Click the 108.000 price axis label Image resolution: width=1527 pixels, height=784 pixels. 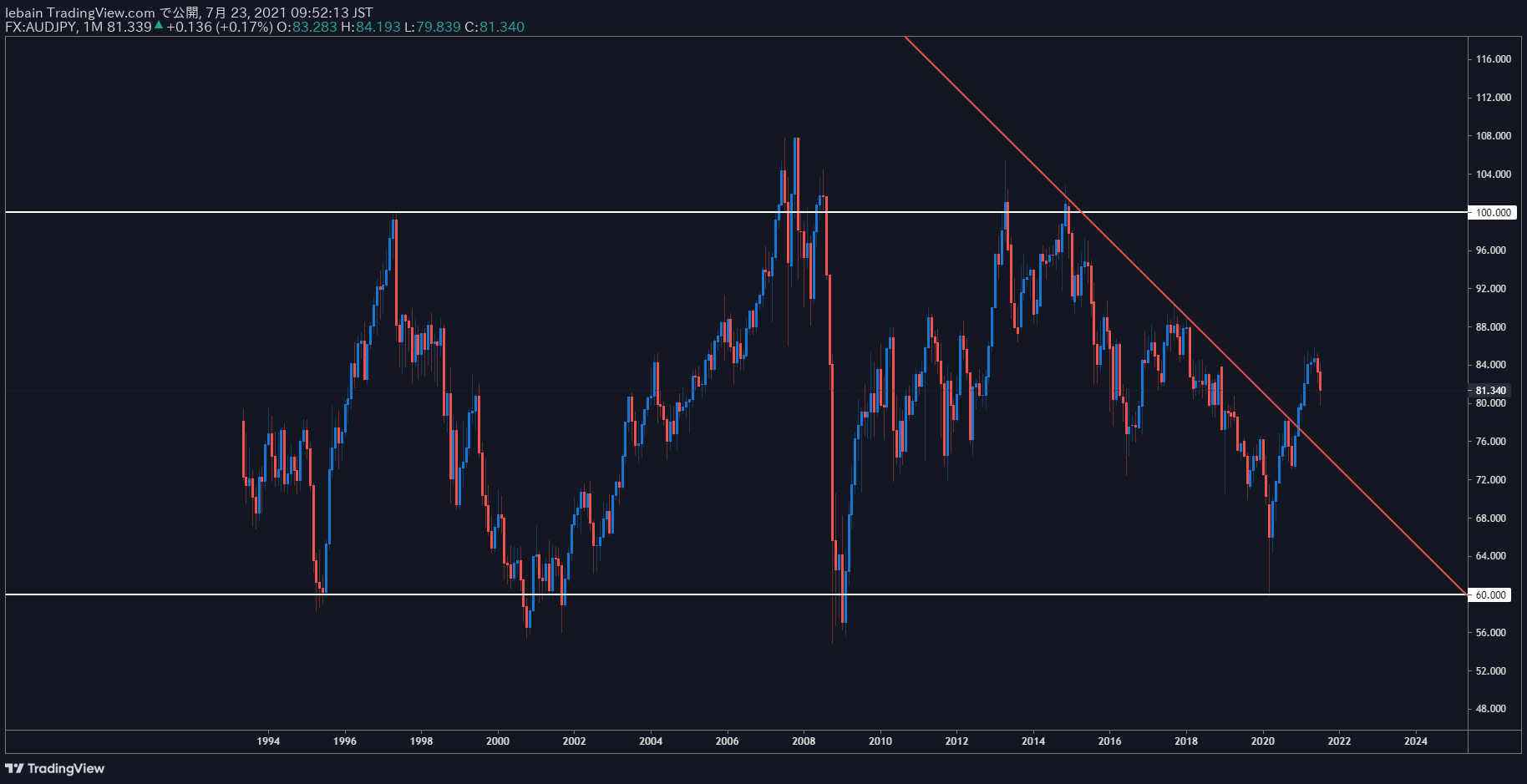[x=1493, y=136]
